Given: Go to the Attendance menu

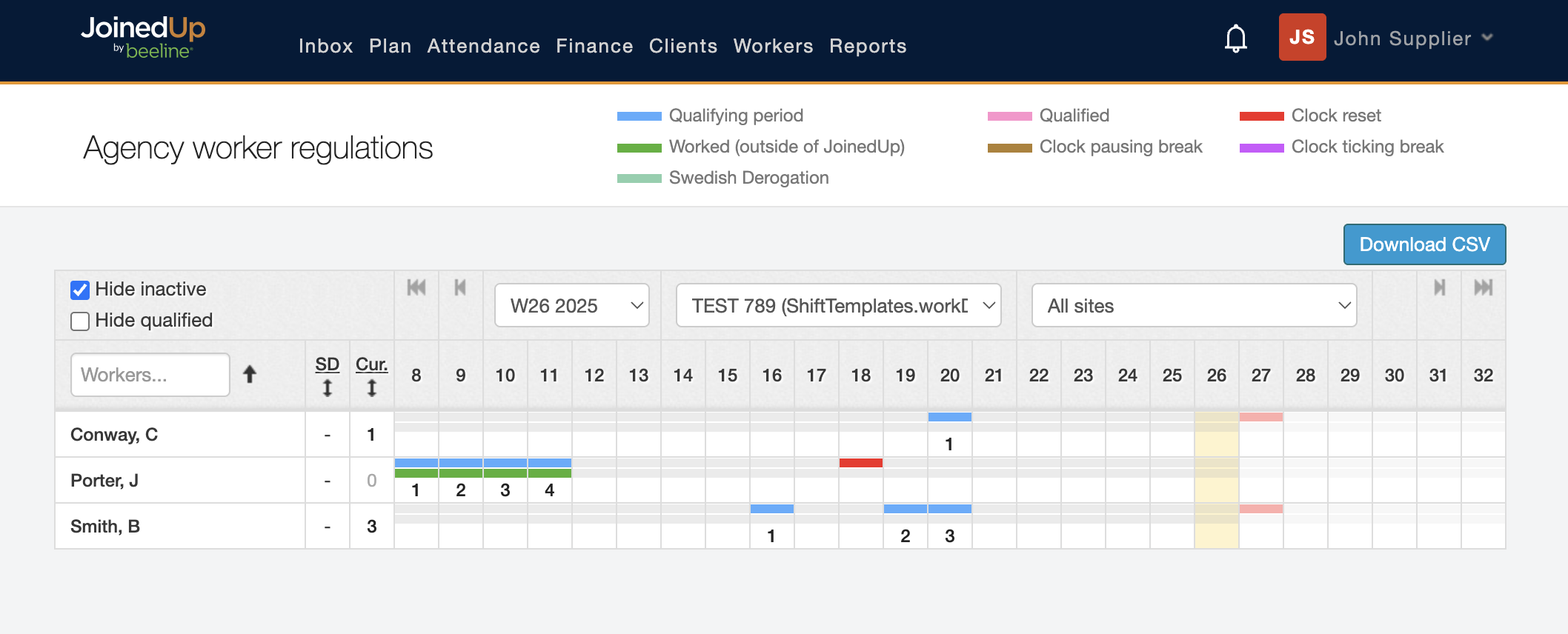Looking at the screenshot, I should click(483, 46).
